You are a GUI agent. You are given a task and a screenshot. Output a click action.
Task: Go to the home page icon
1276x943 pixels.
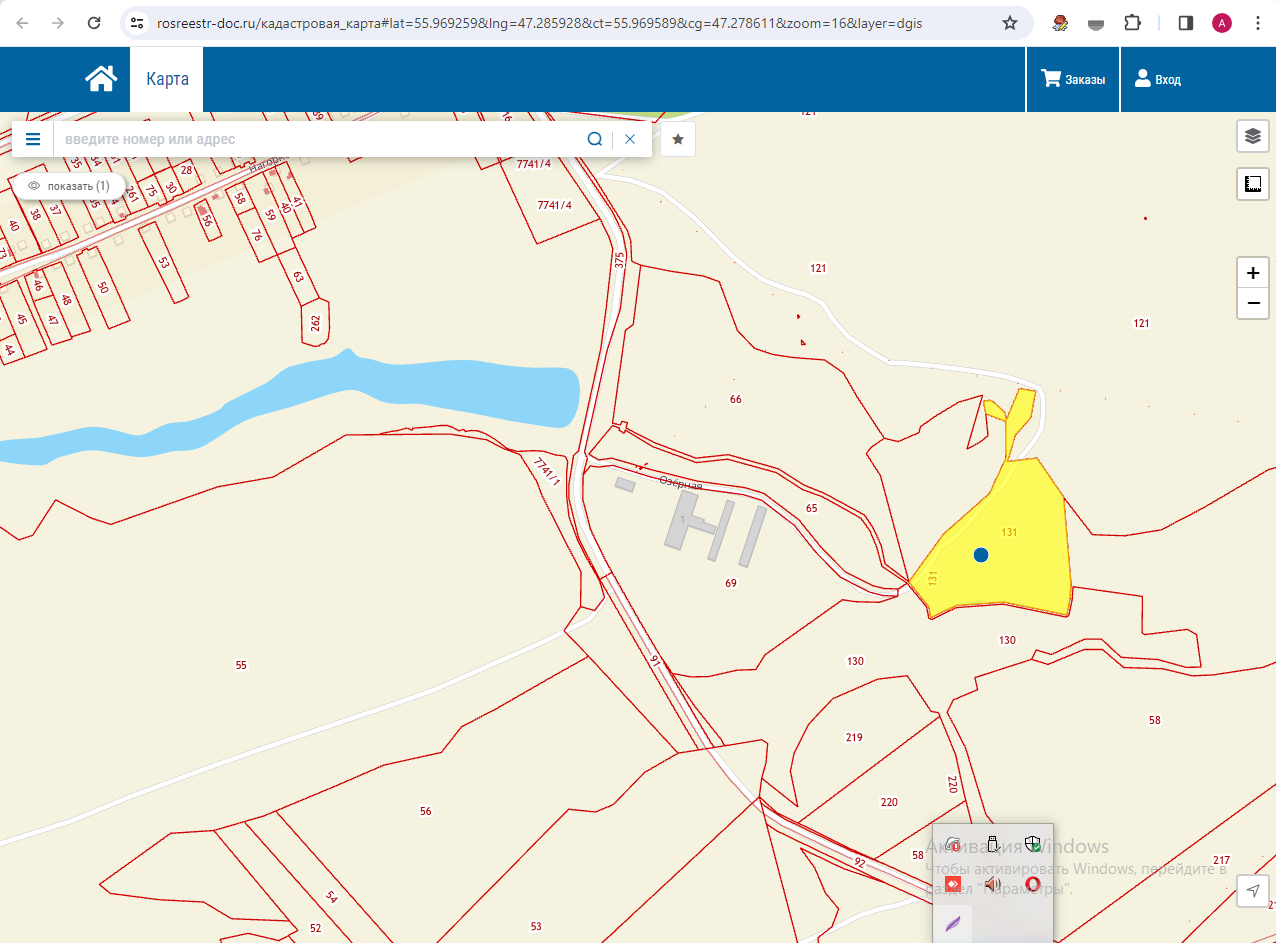pyautogui.click(x=101, y=79)
